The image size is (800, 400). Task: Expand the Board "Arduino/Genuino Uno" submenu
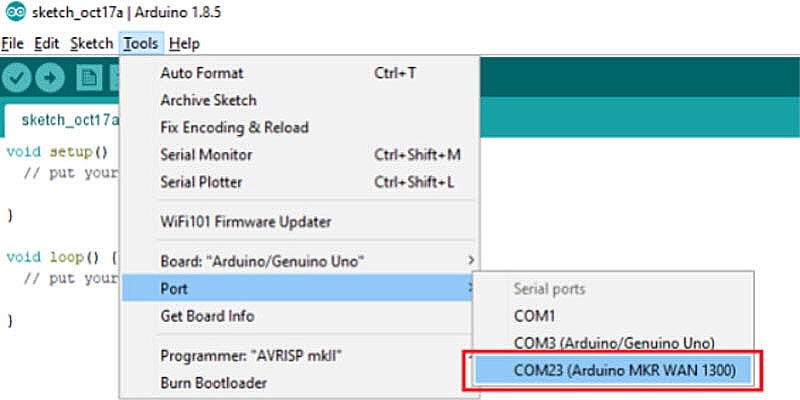[262, 261]
